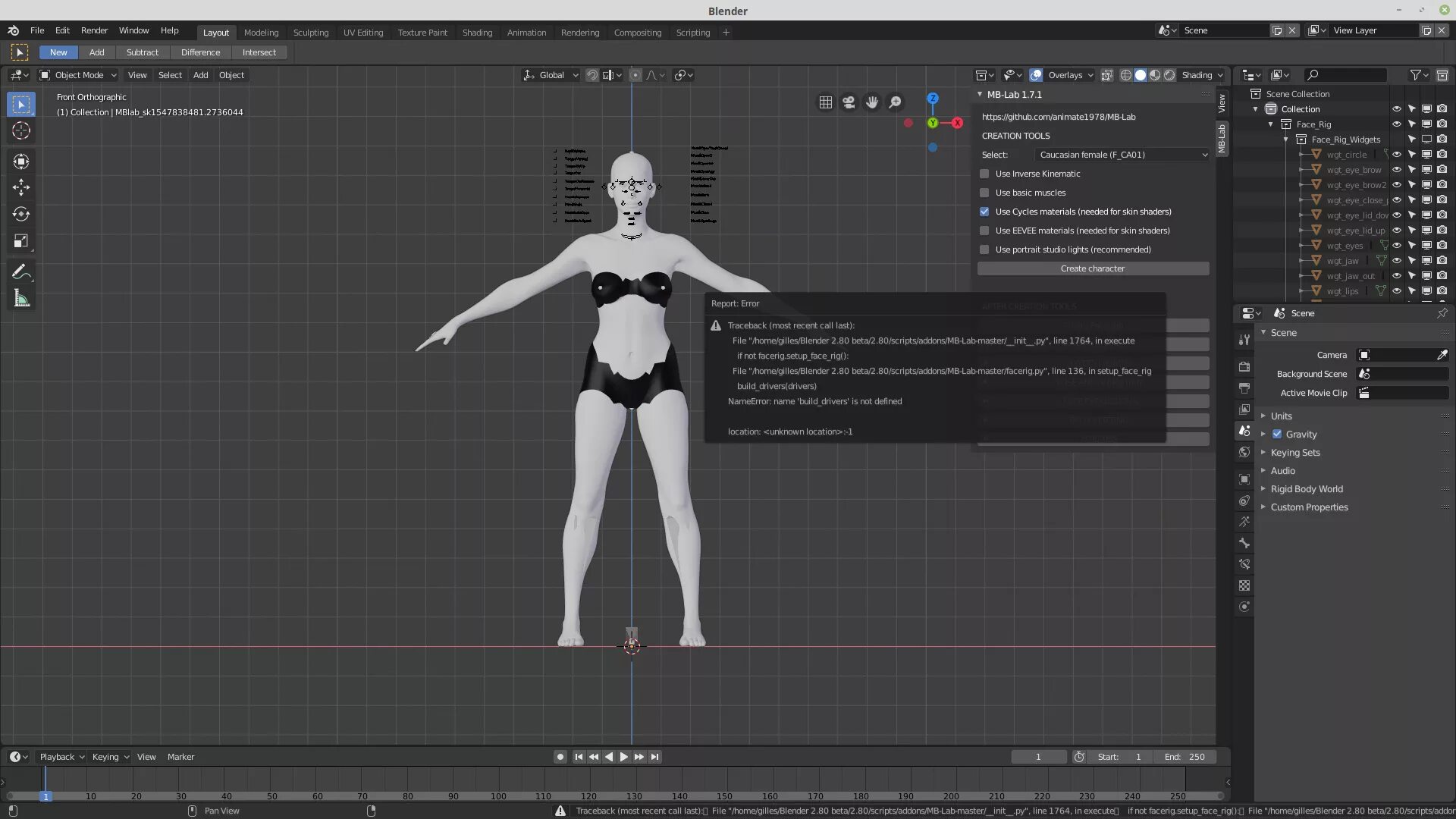Screen dimensions: 1456x819
Task: Enable Use portrait studio lights checkbox
Action: [x=984, y=249]
